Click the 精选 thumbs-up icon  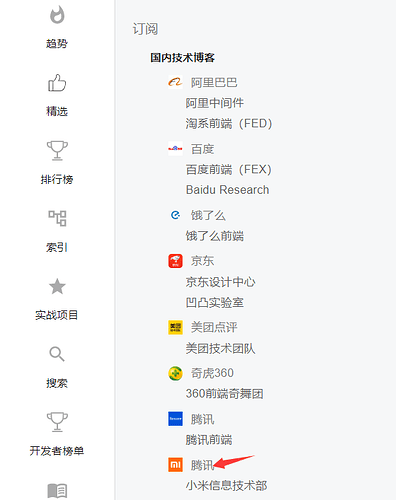tap(57, 83)
